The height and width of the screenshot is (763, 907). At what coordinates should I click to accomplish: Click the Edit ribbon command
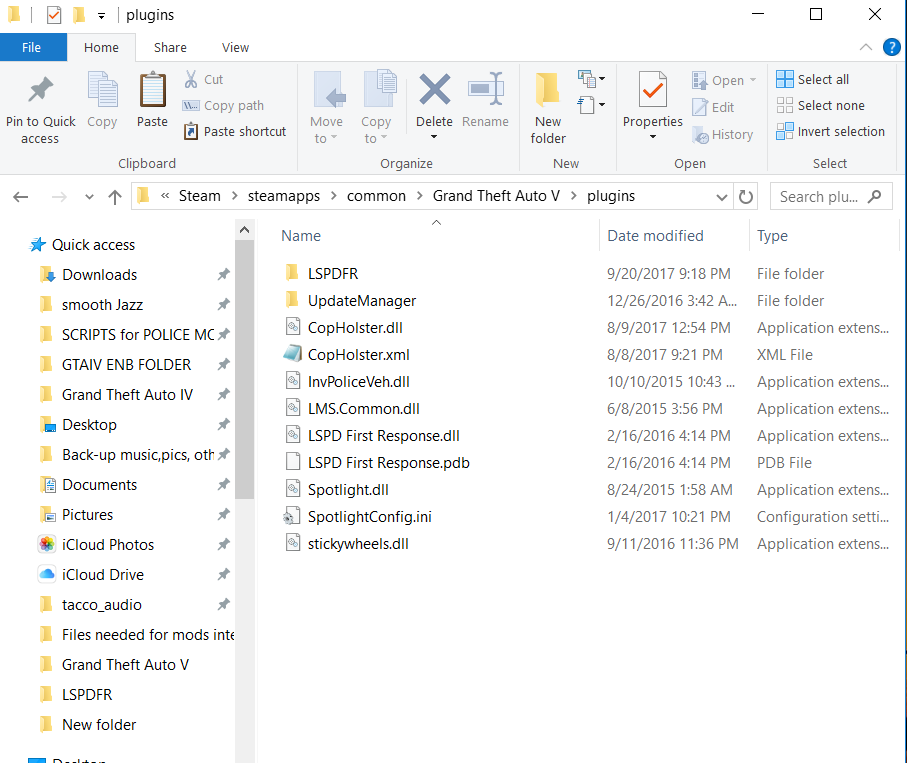coord(713,107)
